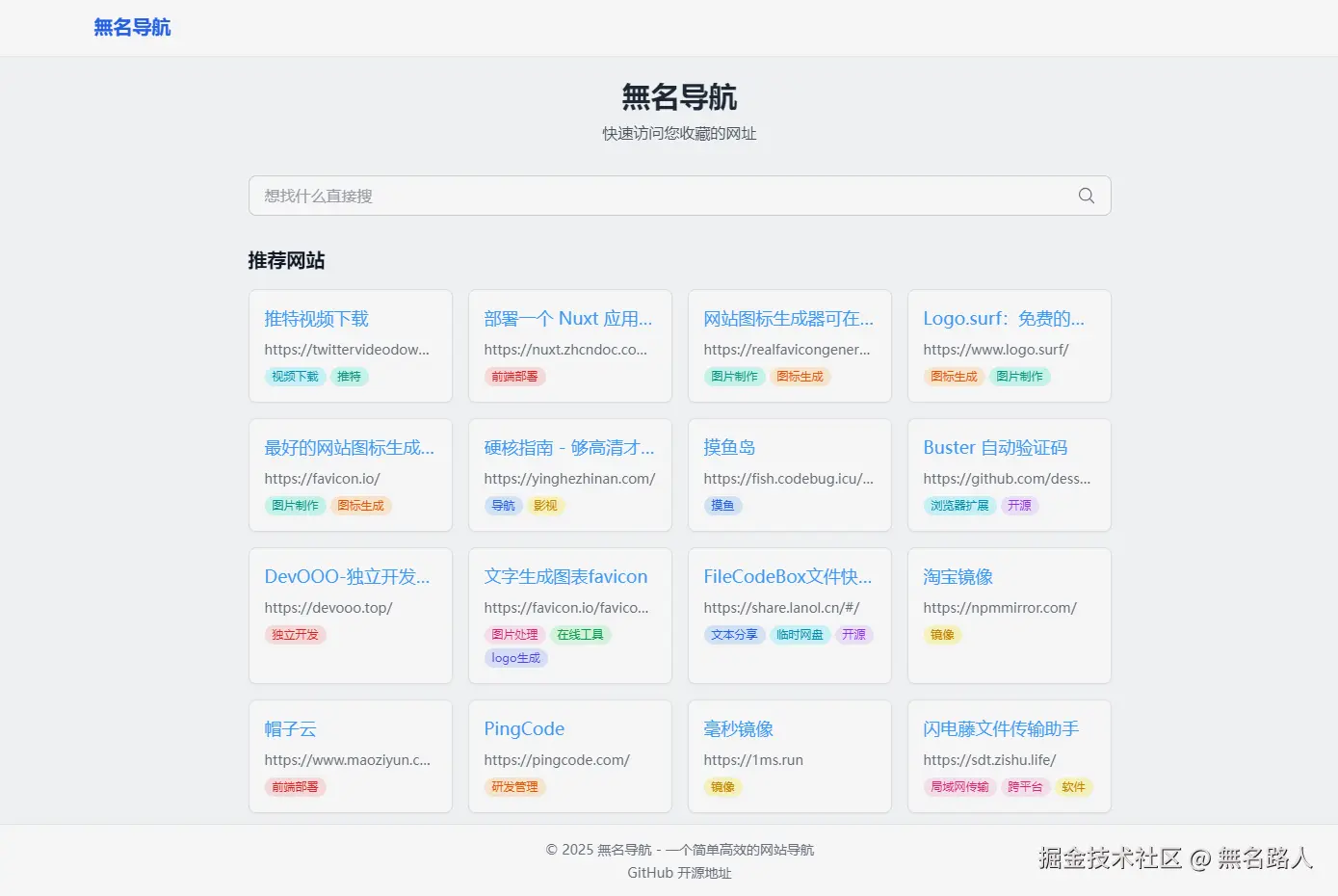Open the 网站图标生成器可在 card title
This screenshot has width=1338, height=896.
click(789, 319)
